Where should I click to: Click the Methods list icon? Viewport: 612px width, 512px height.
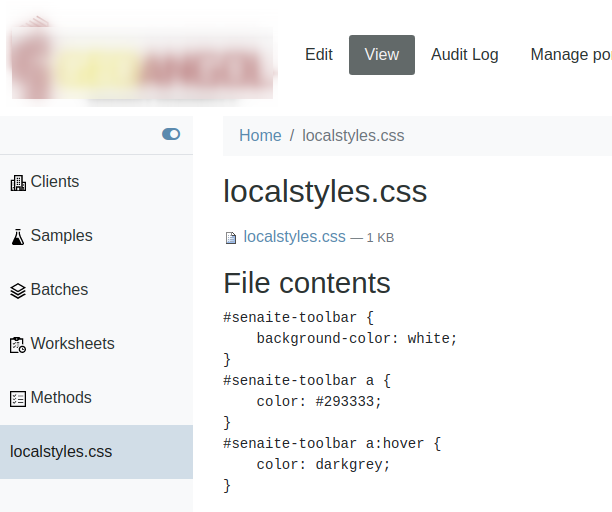(18, 399)
